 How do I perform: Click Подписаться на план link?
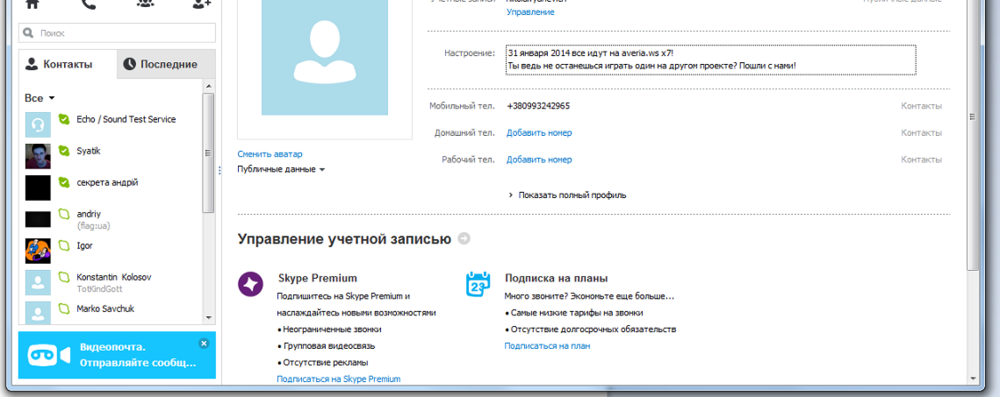tap(547, 346)
